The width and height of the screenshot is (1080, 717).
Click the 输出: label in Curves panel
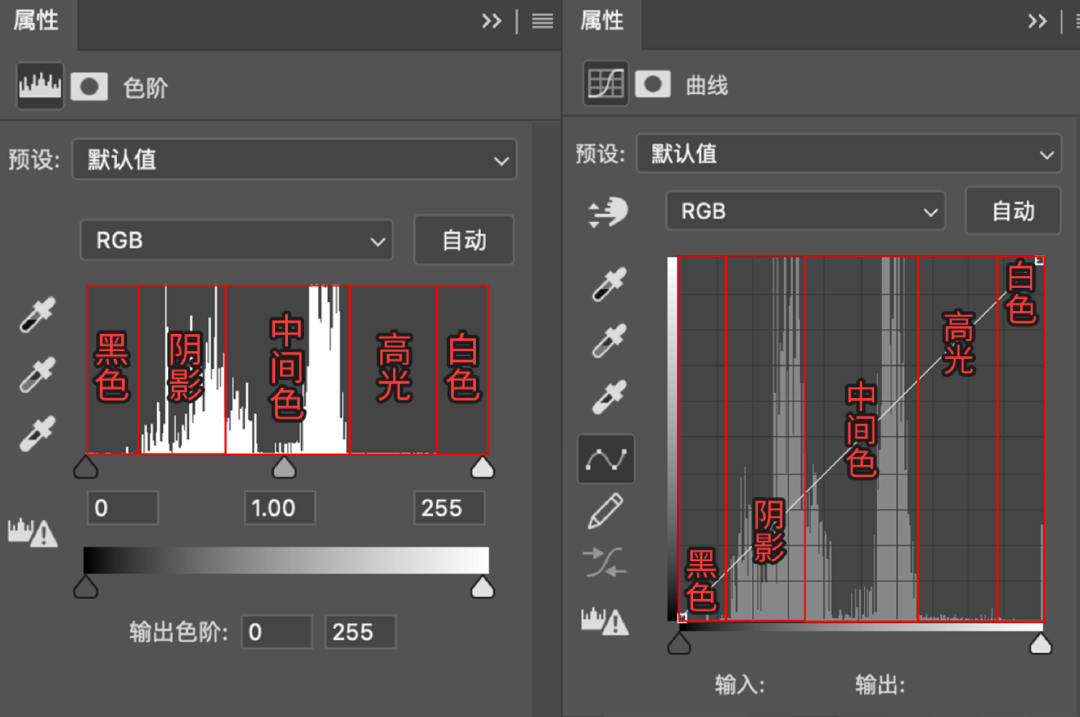(880, 685)
